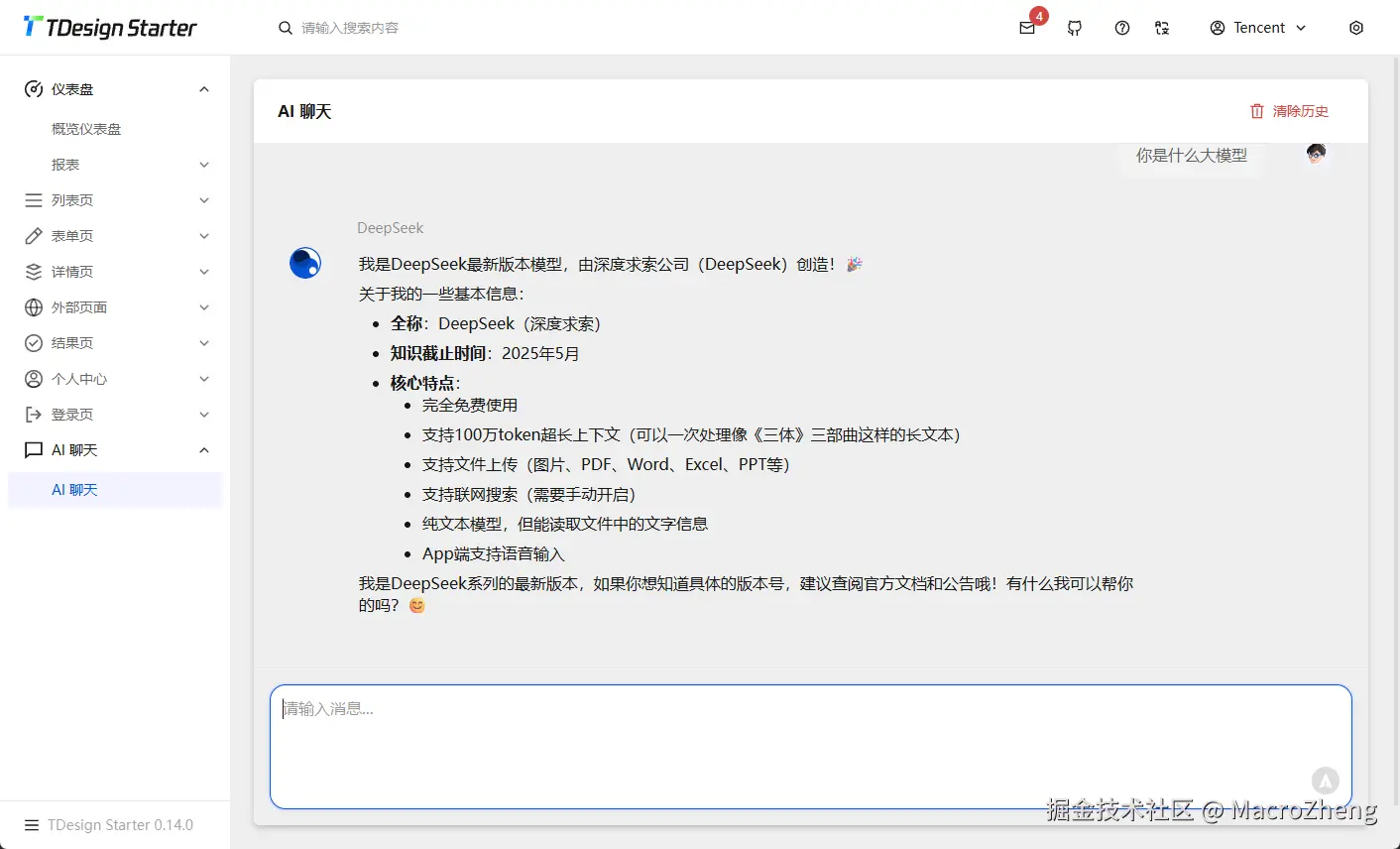Click the 个人中心 user circle icon
Image resolution: width=1400 pixels, height=849 pixels.
click(x=34, y=379)
